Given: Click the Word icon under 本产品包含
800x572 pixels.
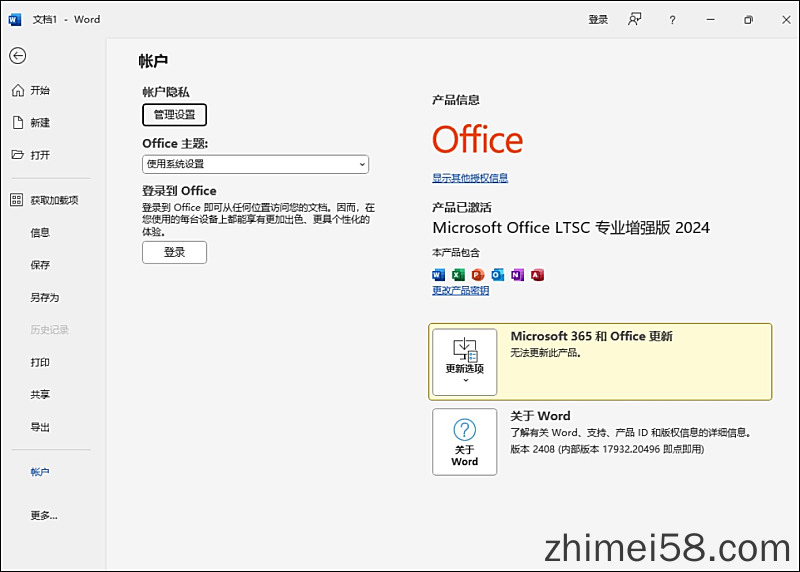Looking at the screenshot, I should point(438,275).
